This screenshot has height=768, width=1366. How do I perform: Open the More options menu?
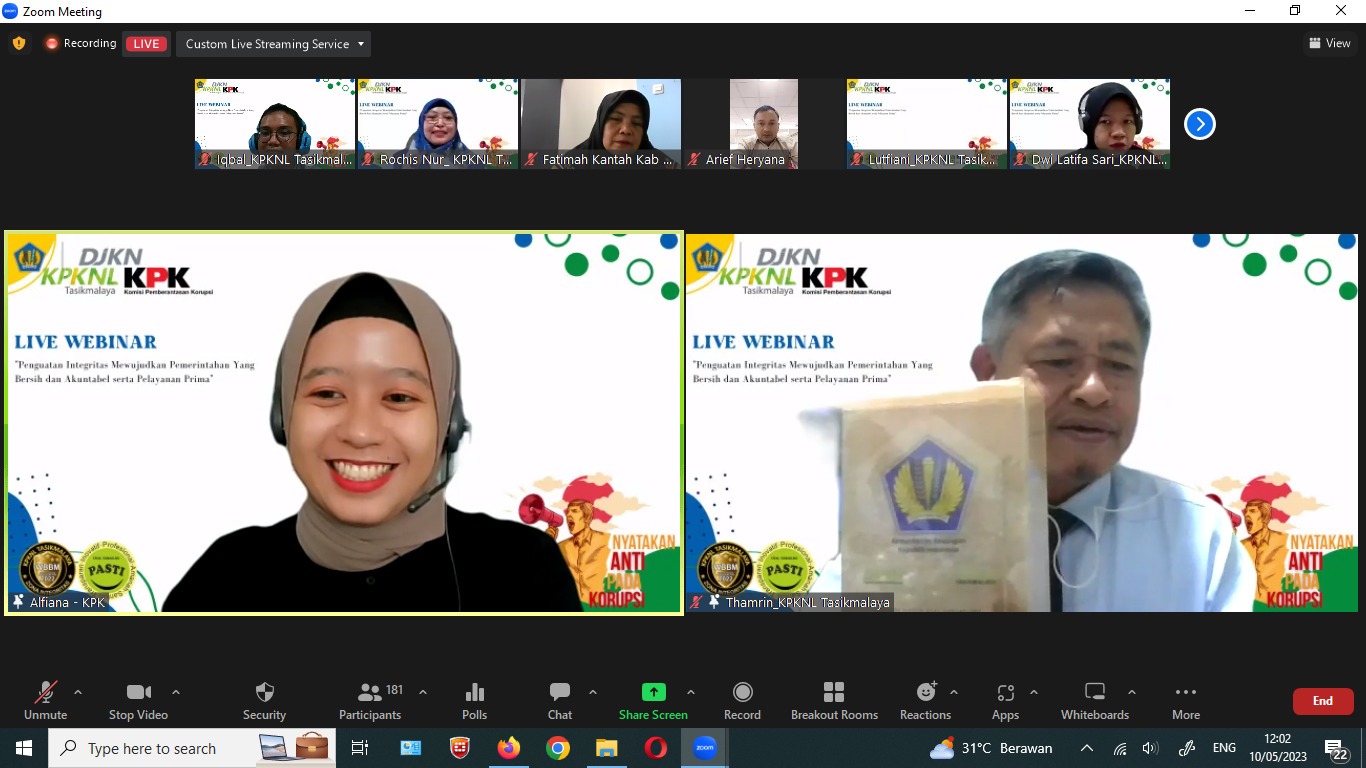click(1186, 700)
